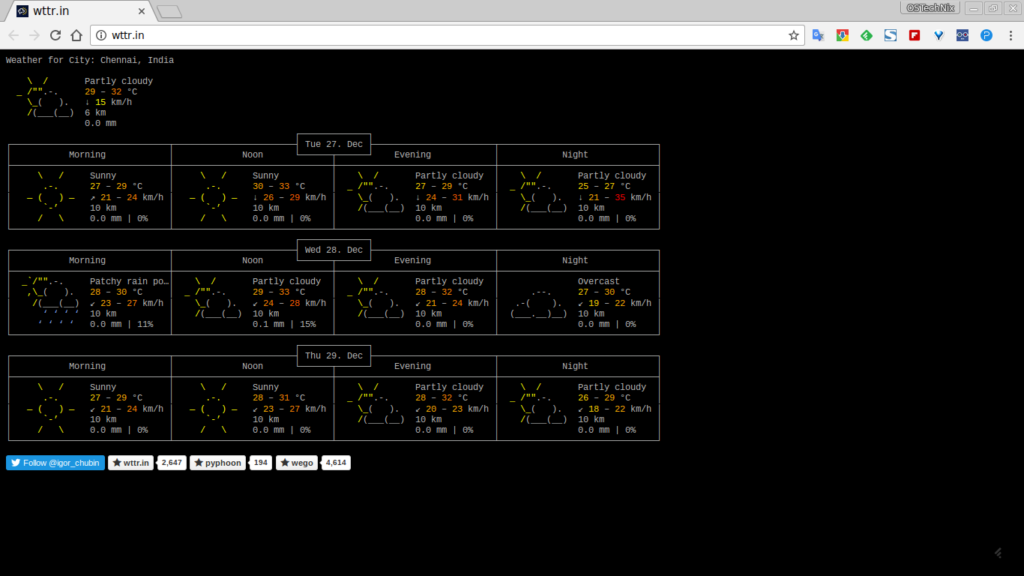
Task: Open the 4,614 wego stargazers count
Action: pos(336,463)
